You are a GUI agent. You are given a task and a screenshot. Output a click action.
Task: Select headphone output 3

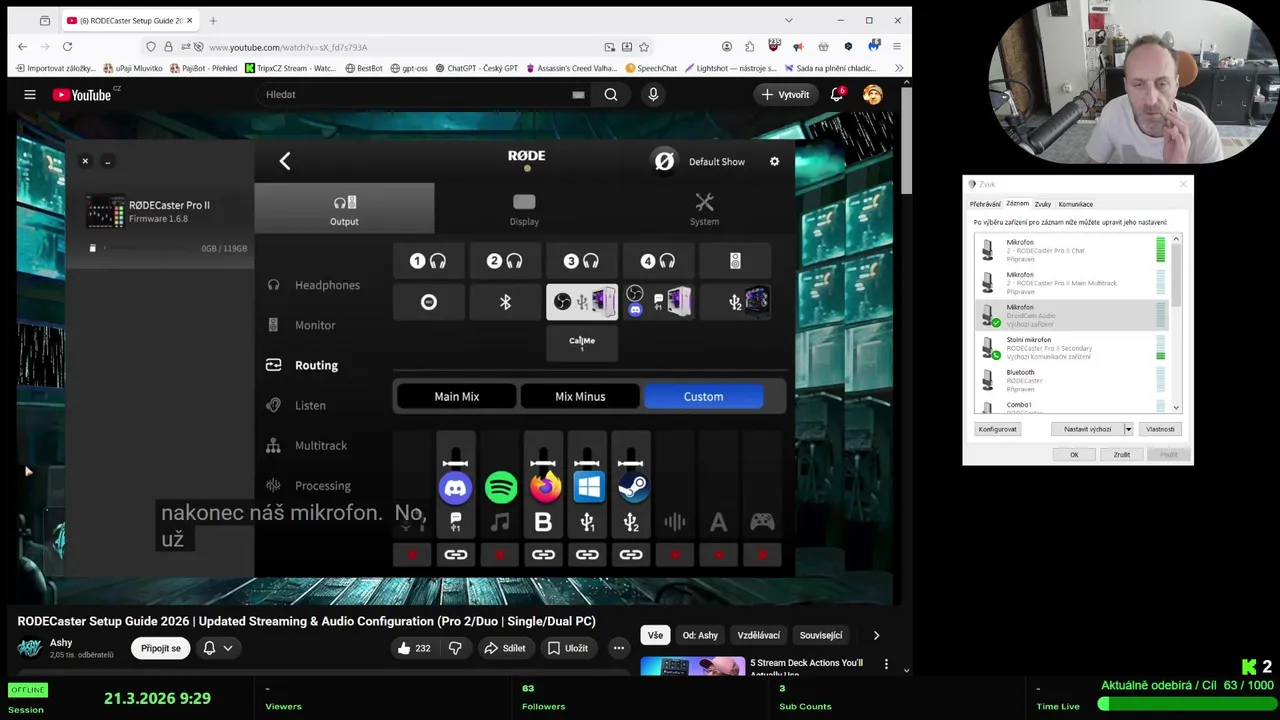coord(581,261)
